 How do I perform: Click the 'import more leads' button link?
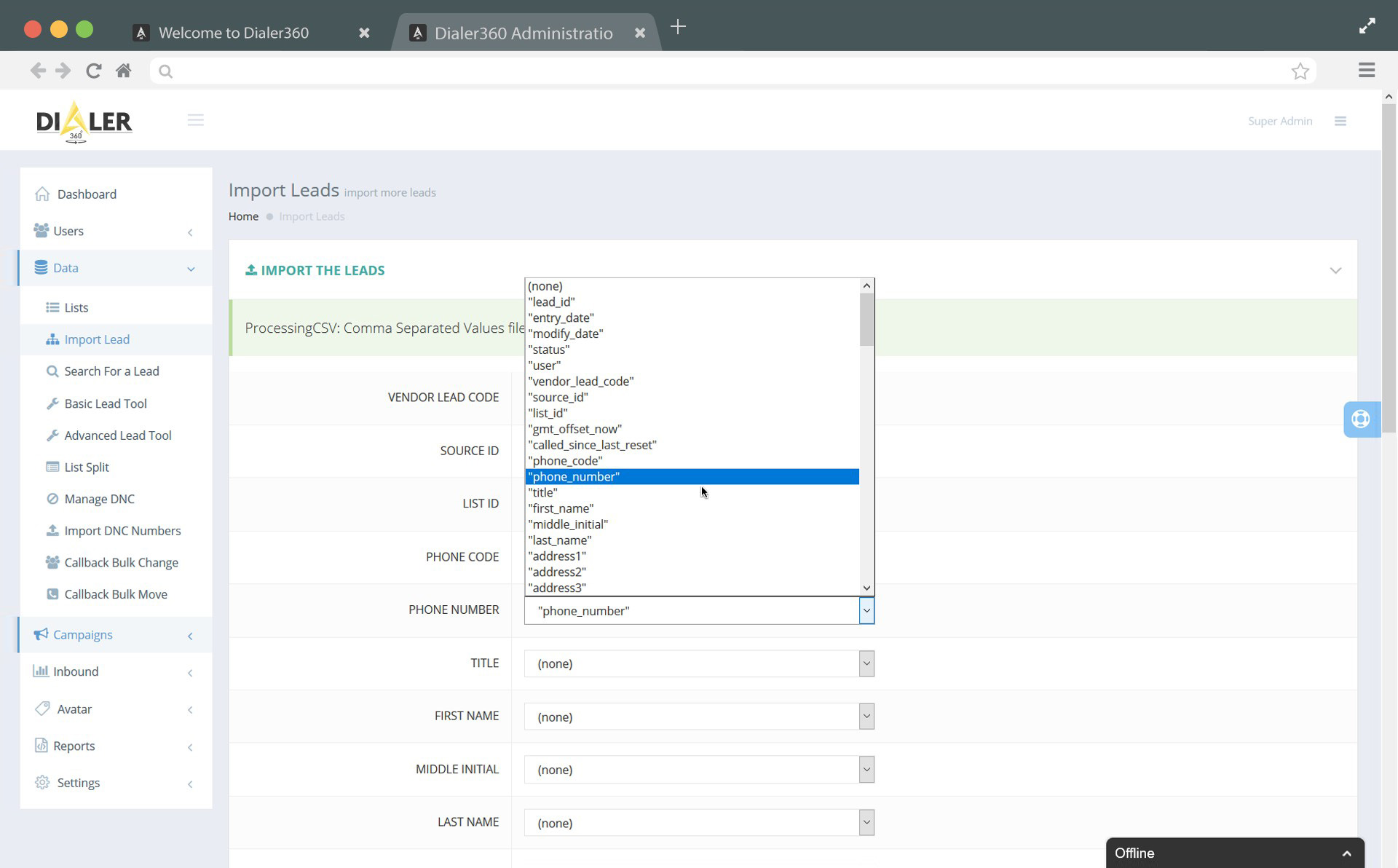(x=389, y=193)
